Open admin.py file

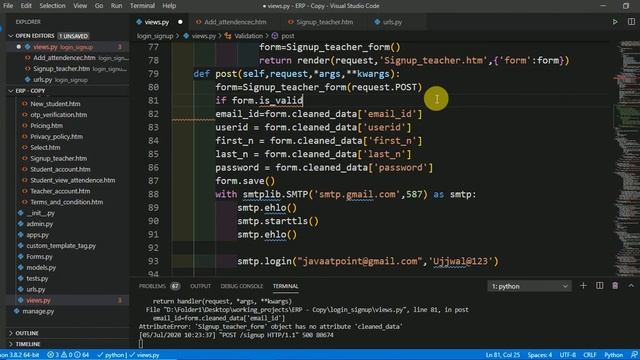tap(40, 224)
